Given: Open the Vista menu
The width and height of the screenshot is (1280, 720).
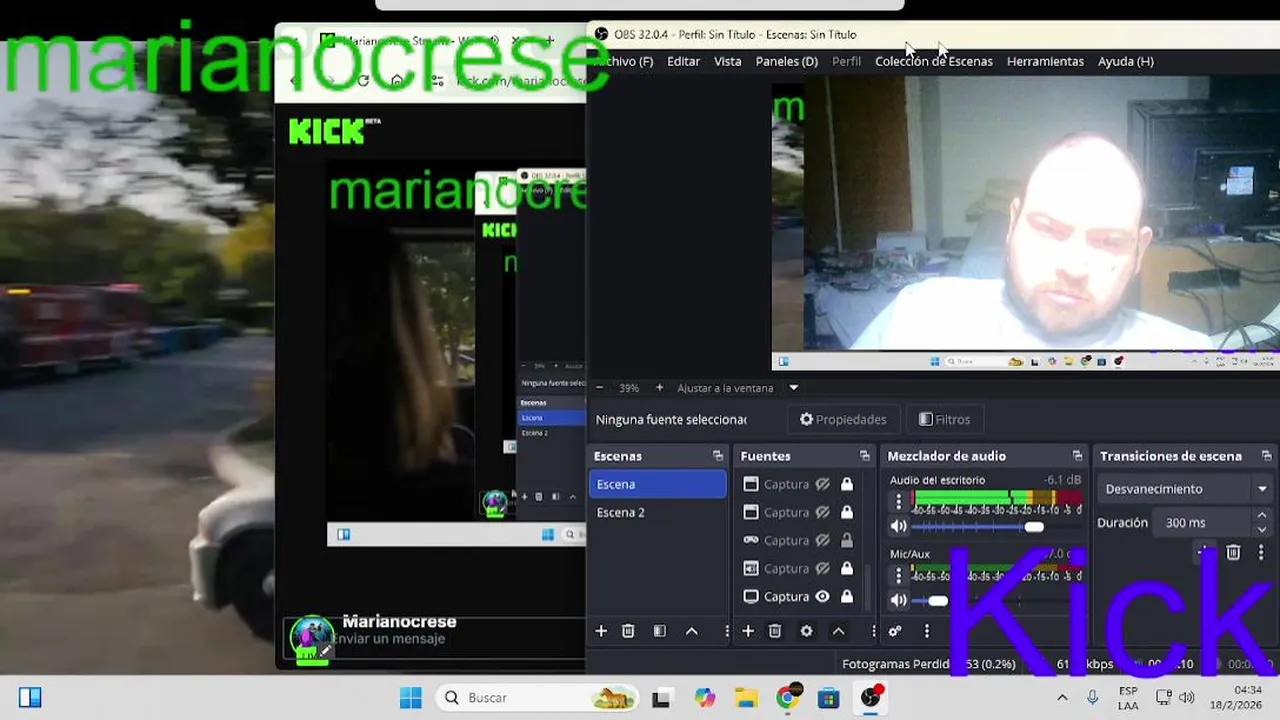Looking at the screenshot, I should pyautogui.click(x=728, y=61).
